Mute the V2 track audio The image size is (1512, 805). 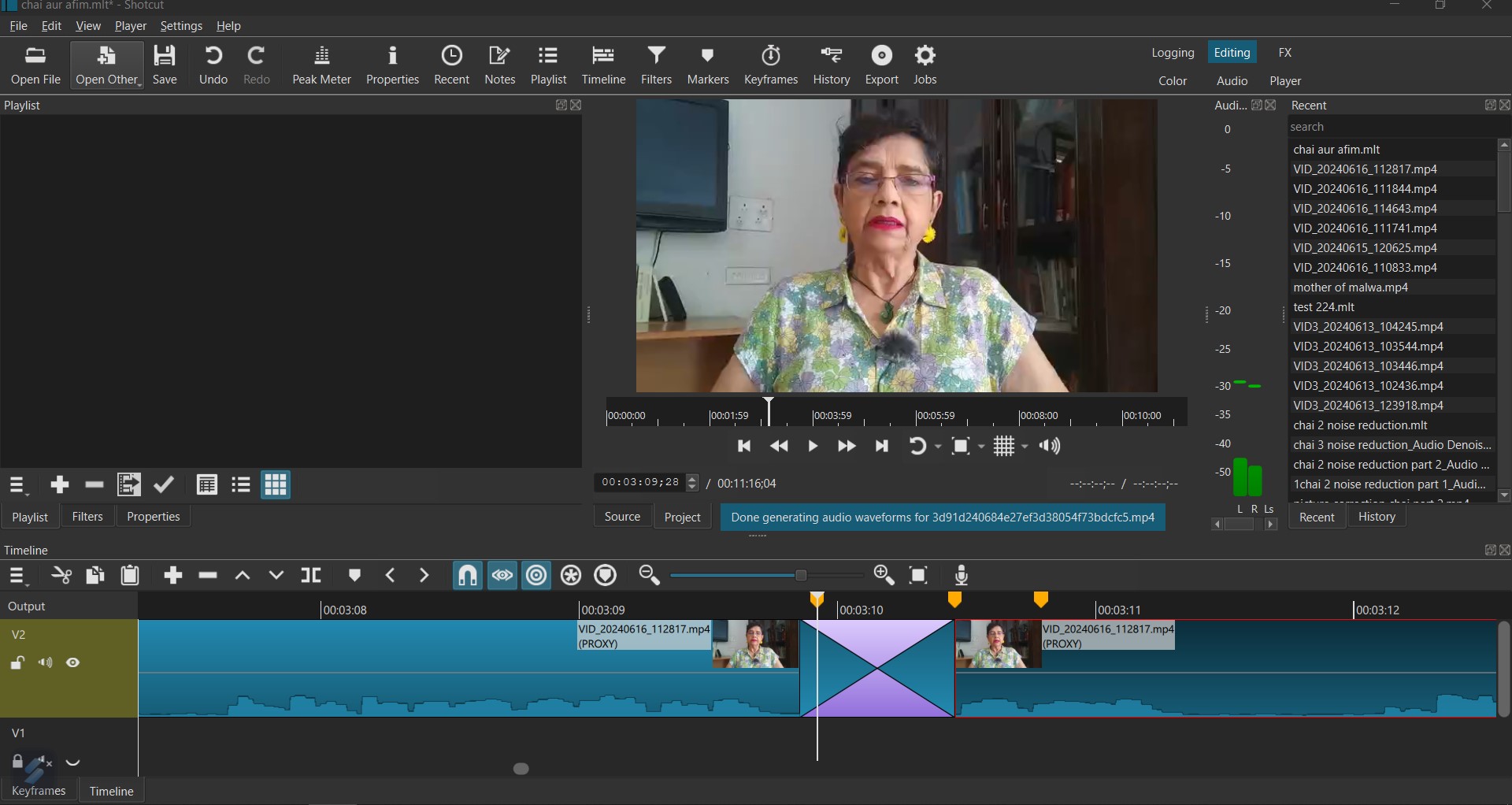click(x=46, y=663)
